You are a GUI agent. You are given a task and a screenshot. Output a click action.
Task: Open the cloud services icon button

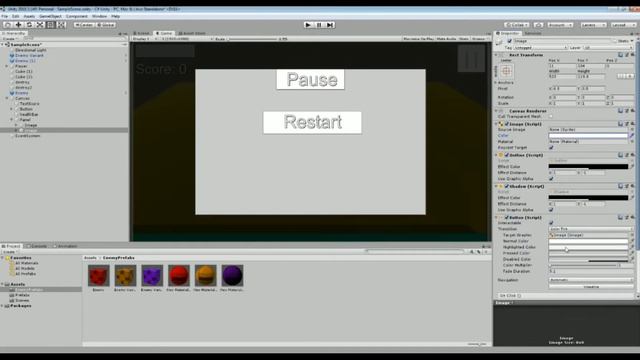coord(538,25)
